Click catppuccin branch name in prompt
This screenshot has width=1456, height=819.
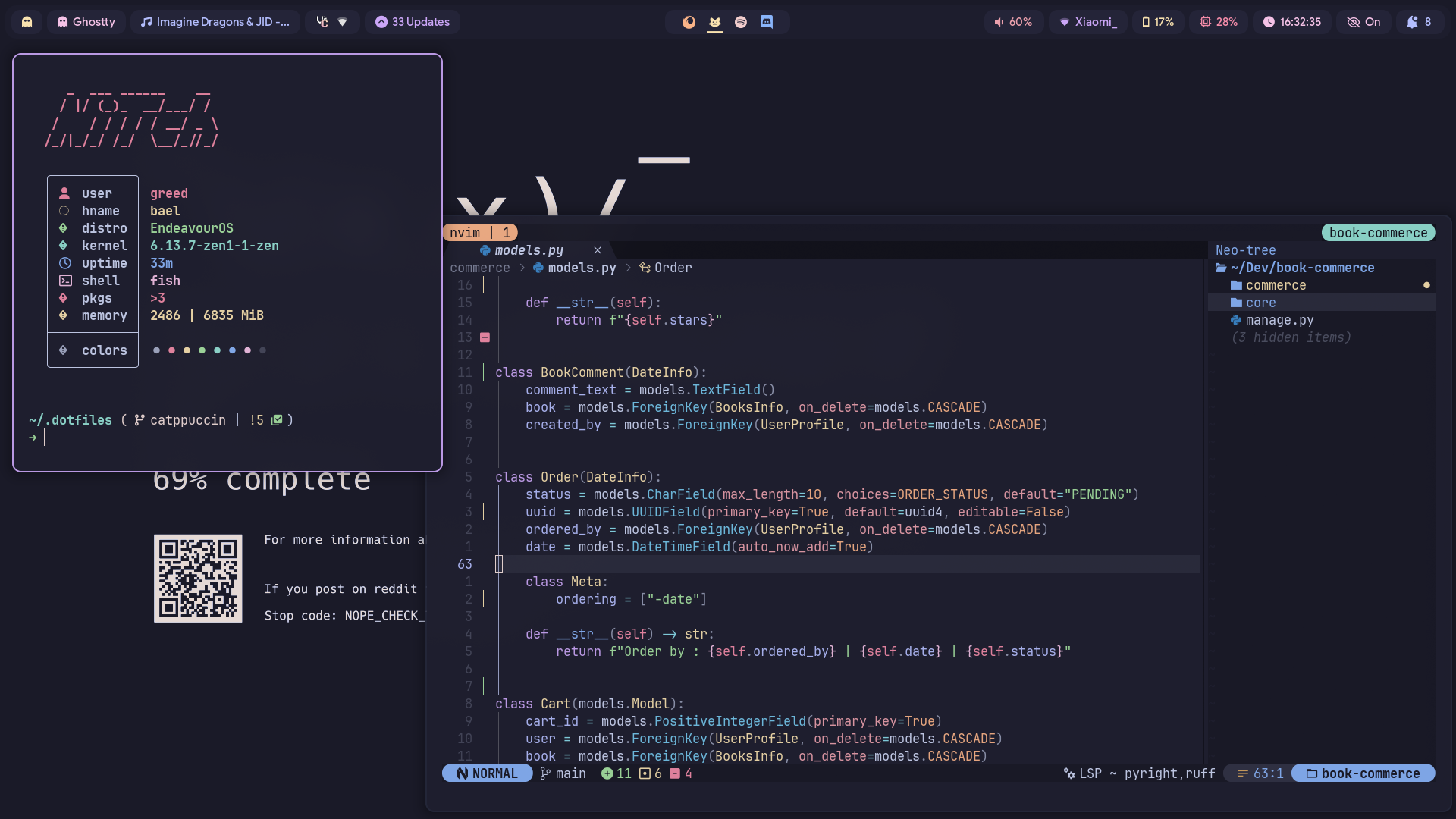coord(187,420)
